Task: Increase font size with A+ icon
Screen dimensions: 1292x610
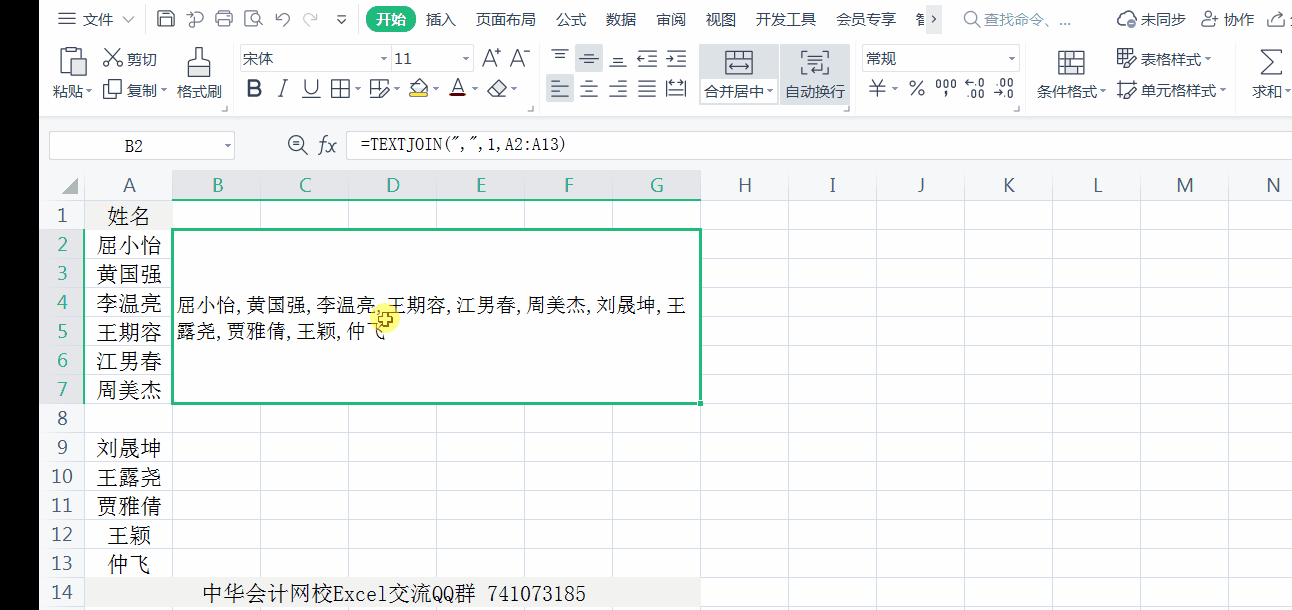Action: coord(491,59)
